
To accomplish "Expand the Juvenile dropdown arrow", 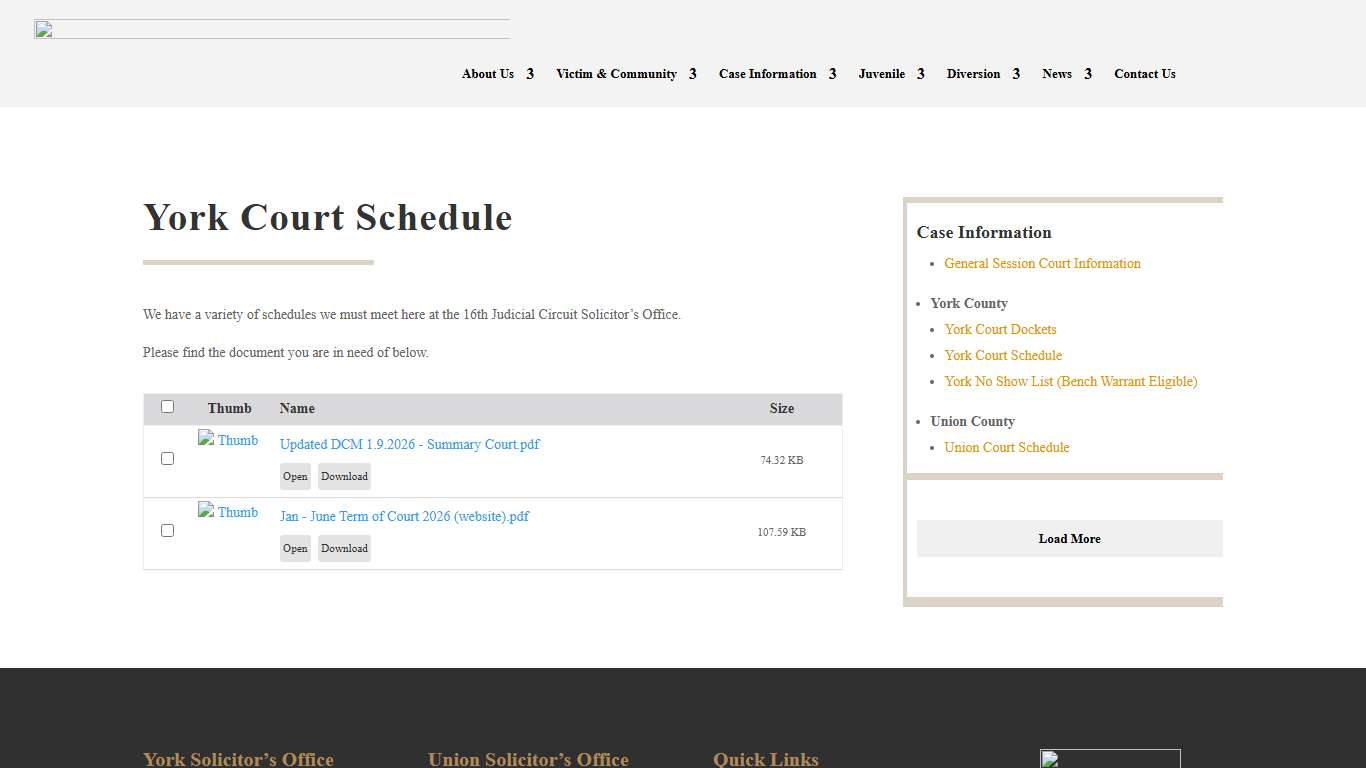I will [x=920, y=74].
